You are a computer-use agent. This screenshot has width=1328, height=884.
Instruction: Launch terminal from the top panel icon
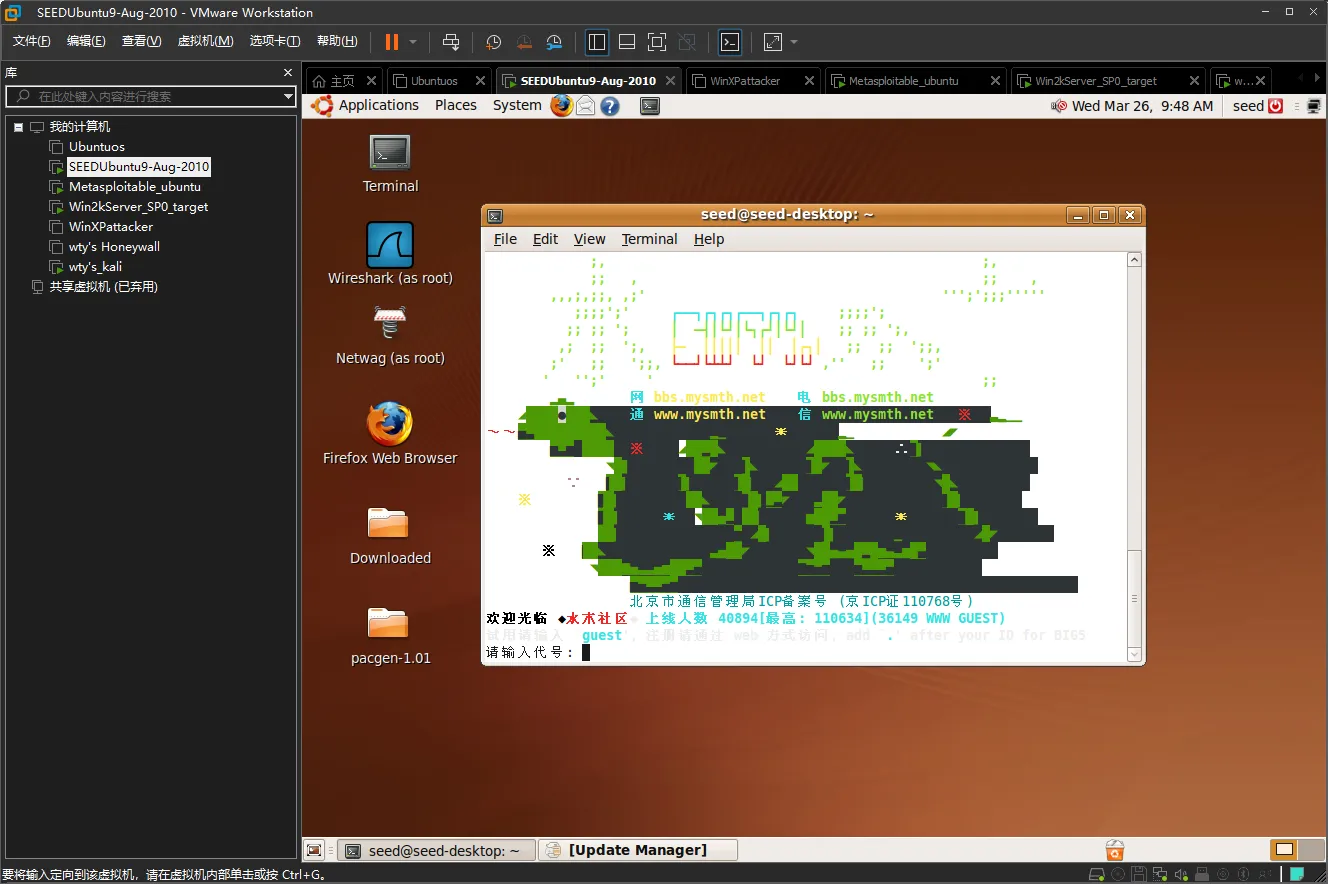pos(650,105)
